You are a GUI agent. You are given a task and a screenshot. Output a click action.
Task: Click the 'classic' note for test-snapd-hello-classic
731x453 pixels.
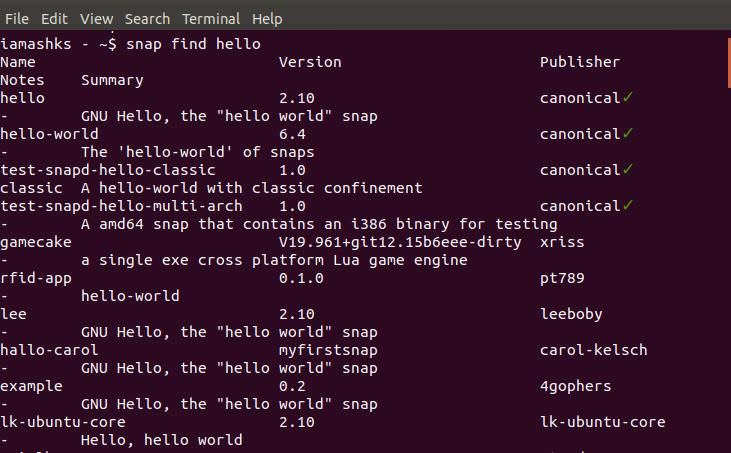[31, 188]
